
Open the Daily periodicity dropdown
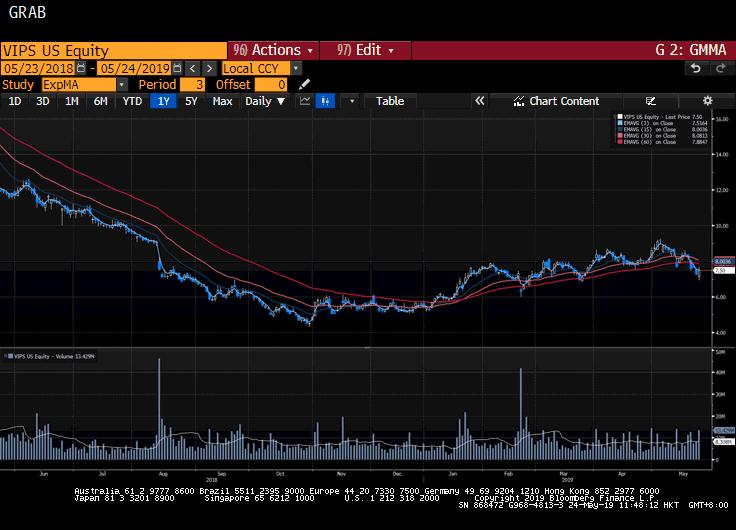(x=265, y=101)
